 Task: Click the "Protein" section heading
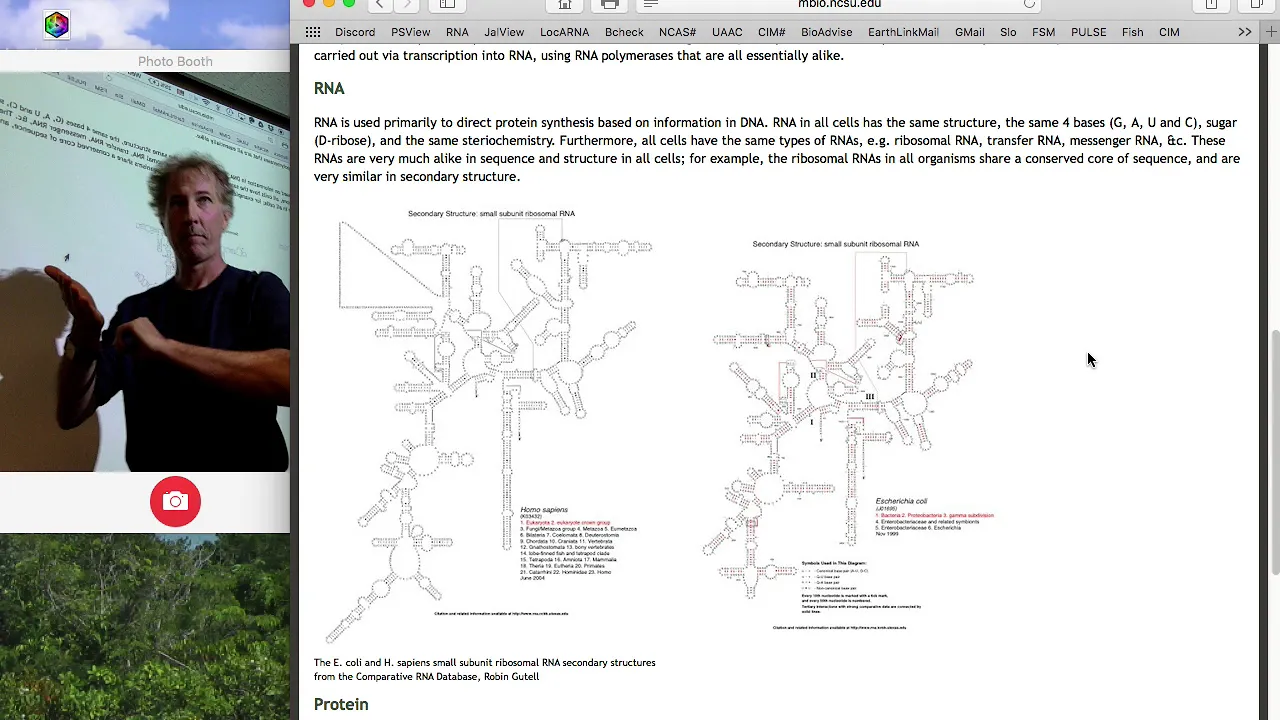[341, 705]
